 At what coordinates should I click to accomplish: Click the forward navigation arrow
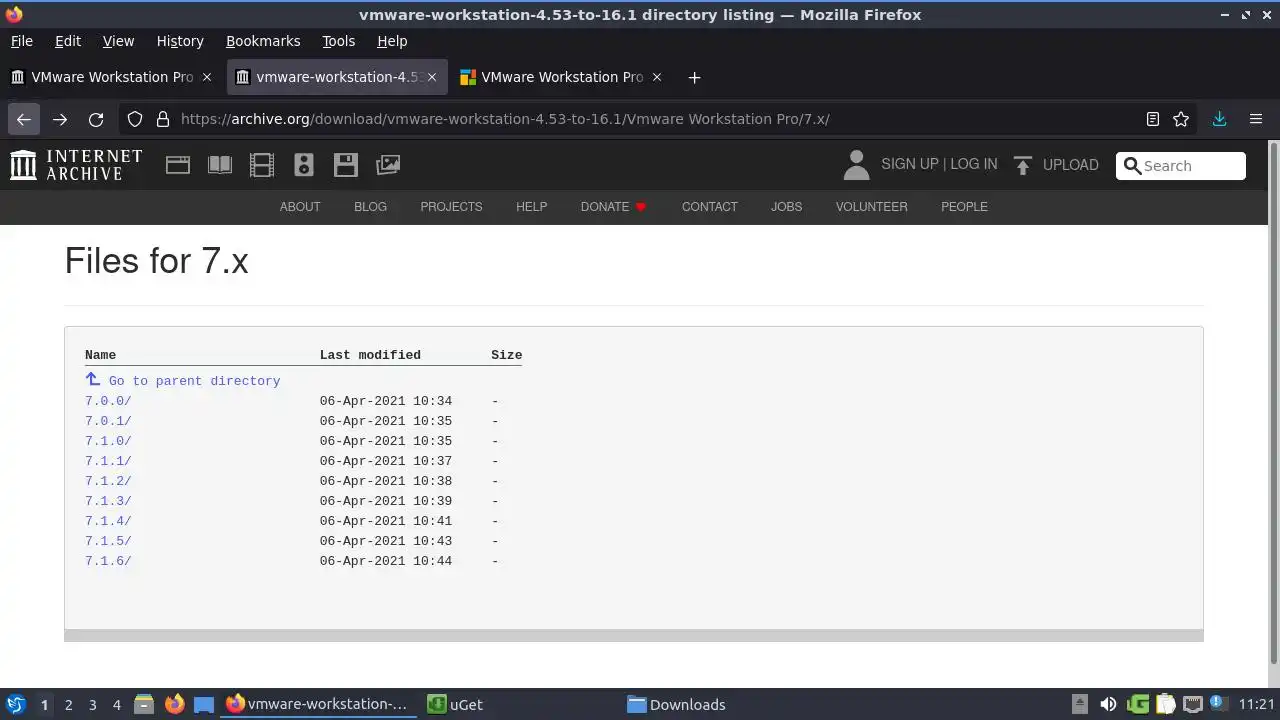60,119
